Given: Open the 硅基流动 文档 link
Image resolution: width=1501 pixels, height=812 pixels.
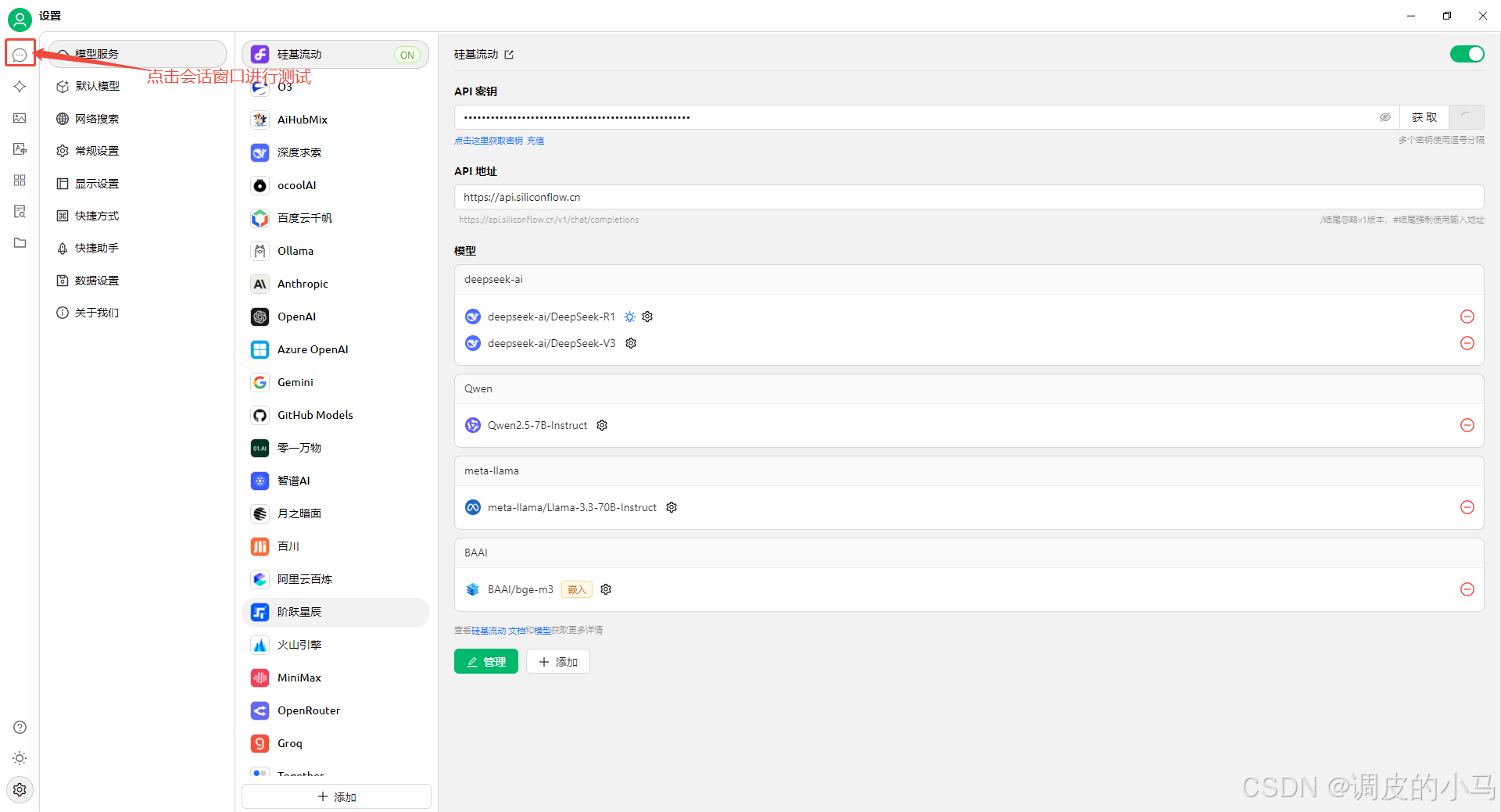Looking at the screenshot, I should [x=499, y=631].
